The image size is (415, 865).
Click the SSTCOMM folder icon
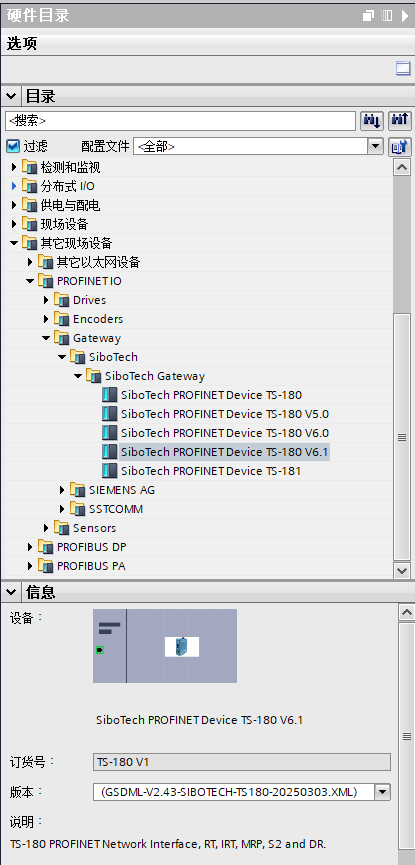(78, 509)
